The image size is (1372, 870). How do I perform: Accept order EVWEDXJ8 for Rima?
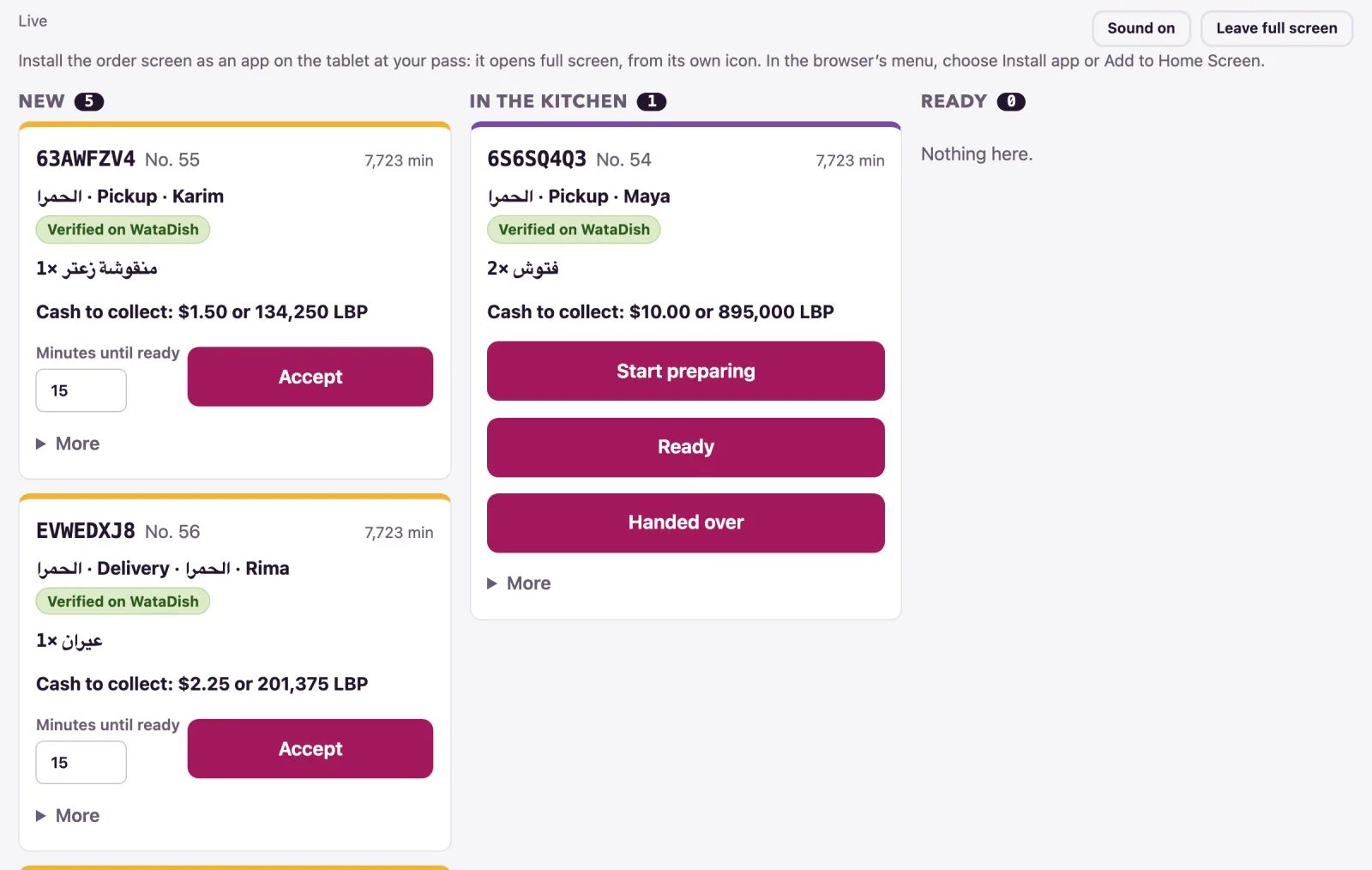(310, 749)
